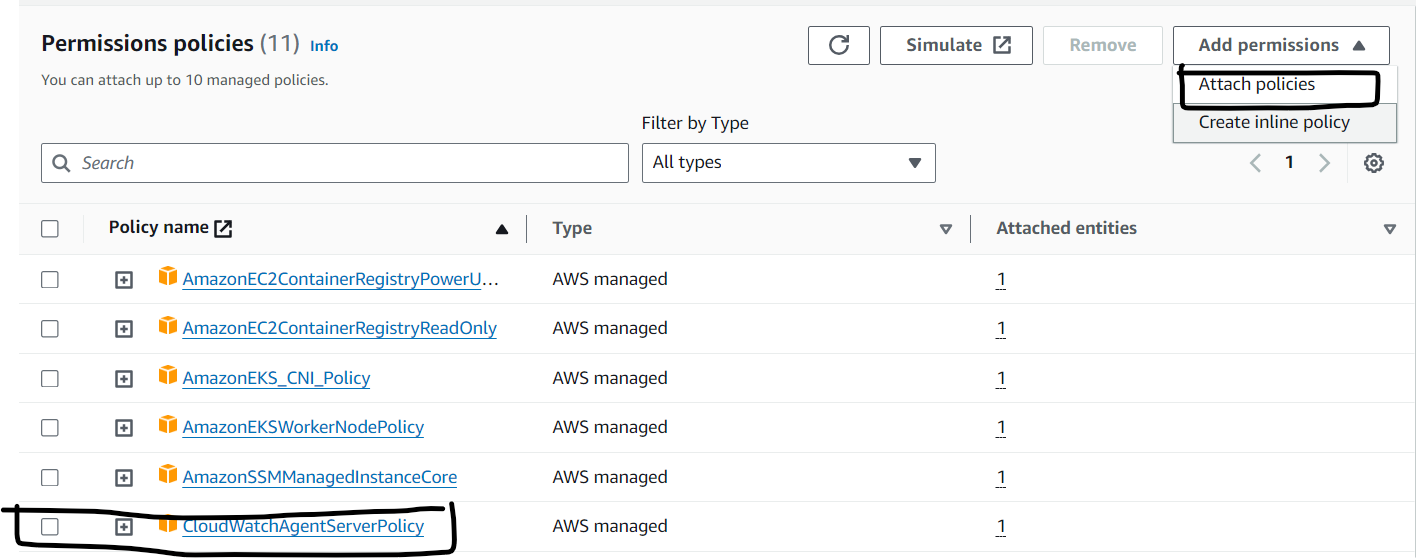Open the AmazonSSMManagedInstanceCore link
Viewport: 1416px width, 558px height.
tap(320, 478)
